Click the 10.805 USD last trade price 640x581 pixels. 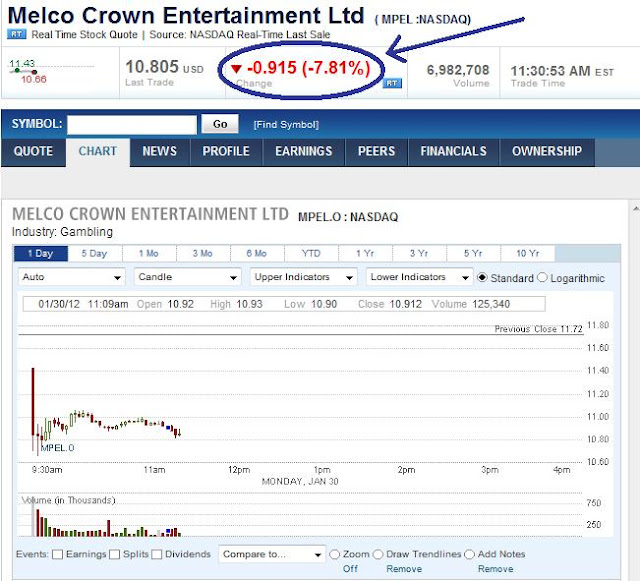[x=164, y=67]
